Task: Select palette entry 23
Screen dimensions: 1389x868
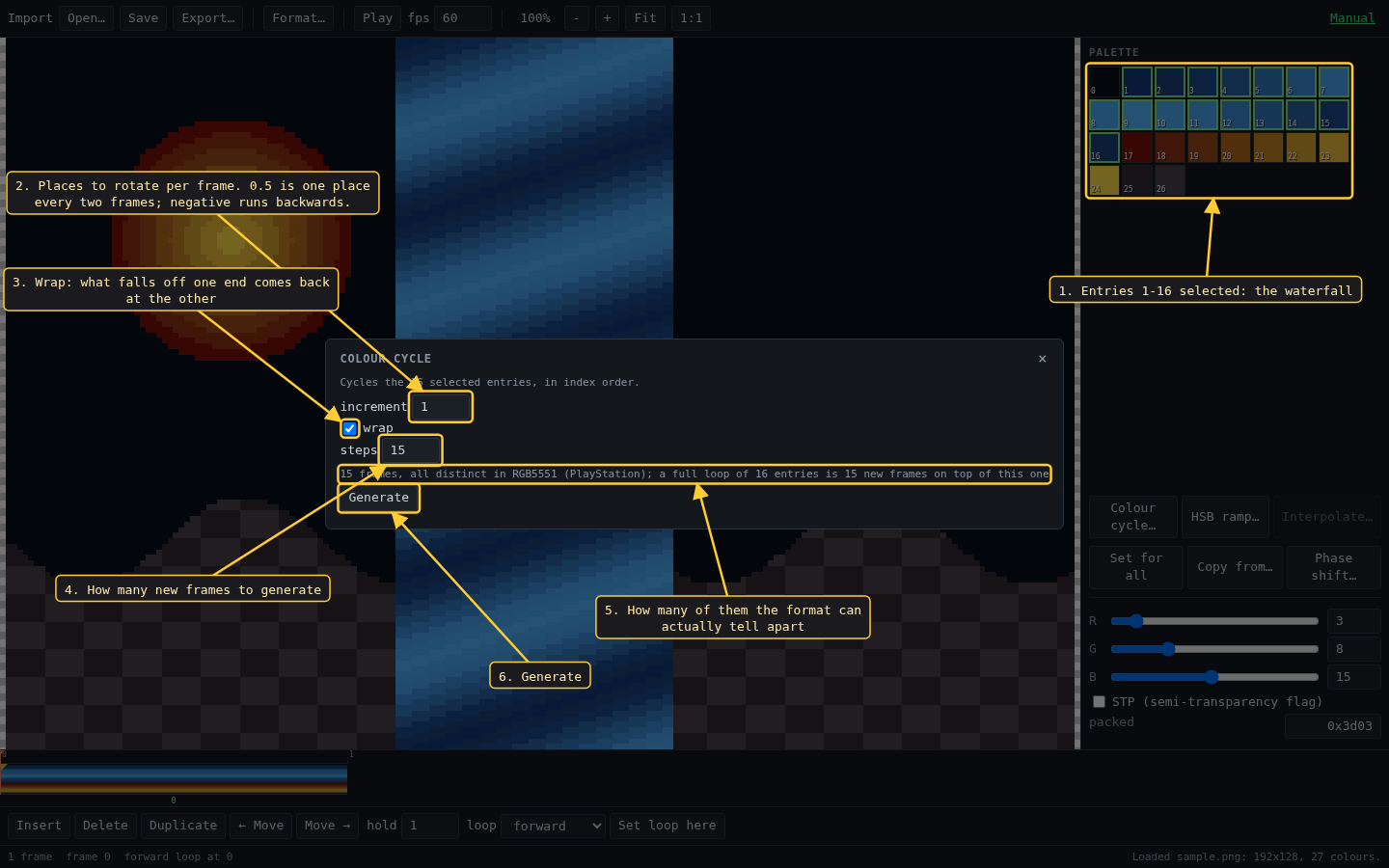Action: click(x=1334, y=148)
